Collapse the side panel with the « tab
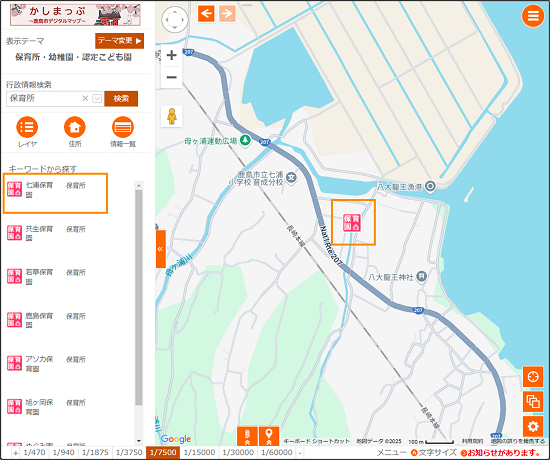This screenshot has height=460, width=550. pos(160,249)
